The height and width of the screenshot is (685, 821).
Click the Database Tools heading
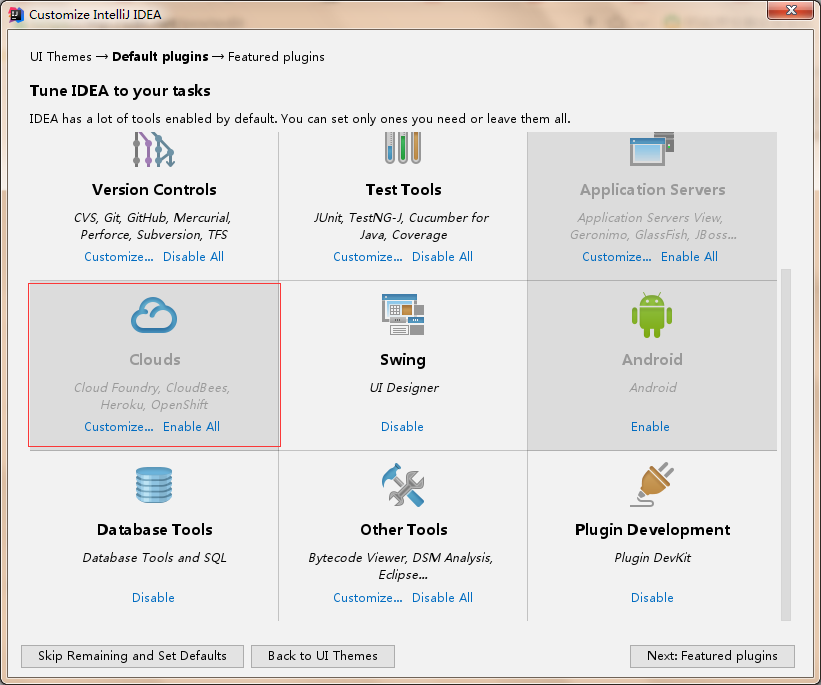tap(154, 530)
